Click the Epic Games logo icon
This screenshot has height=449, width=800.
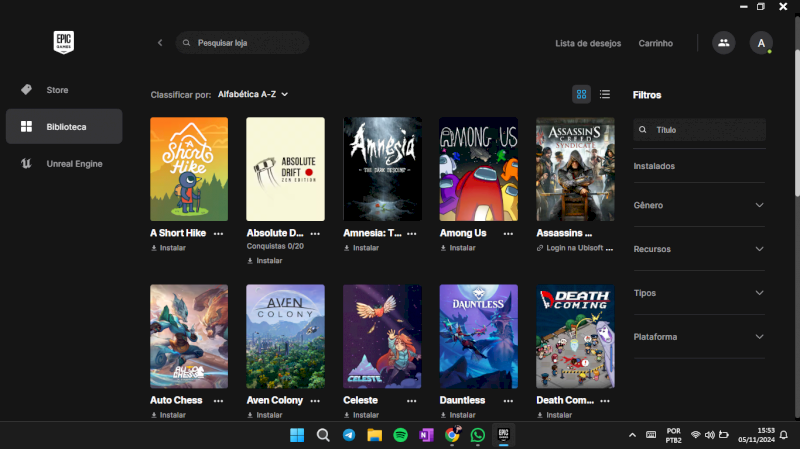click(x=64, y=42)
